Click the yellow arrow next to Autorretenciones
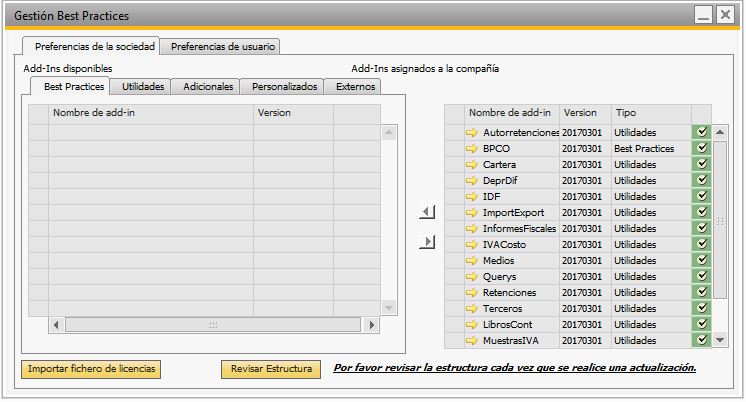 coord(472,132)
